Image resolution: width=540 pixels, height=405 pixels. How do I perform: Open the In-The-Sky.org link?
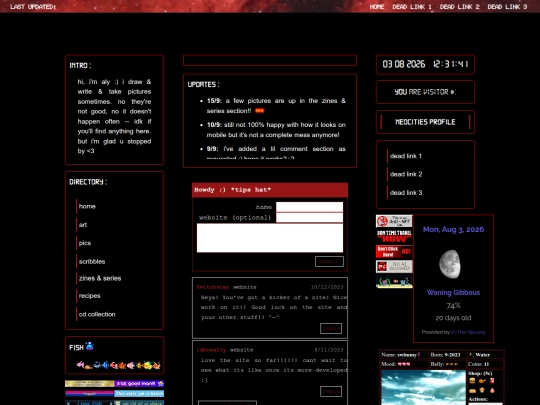(468, 332)
